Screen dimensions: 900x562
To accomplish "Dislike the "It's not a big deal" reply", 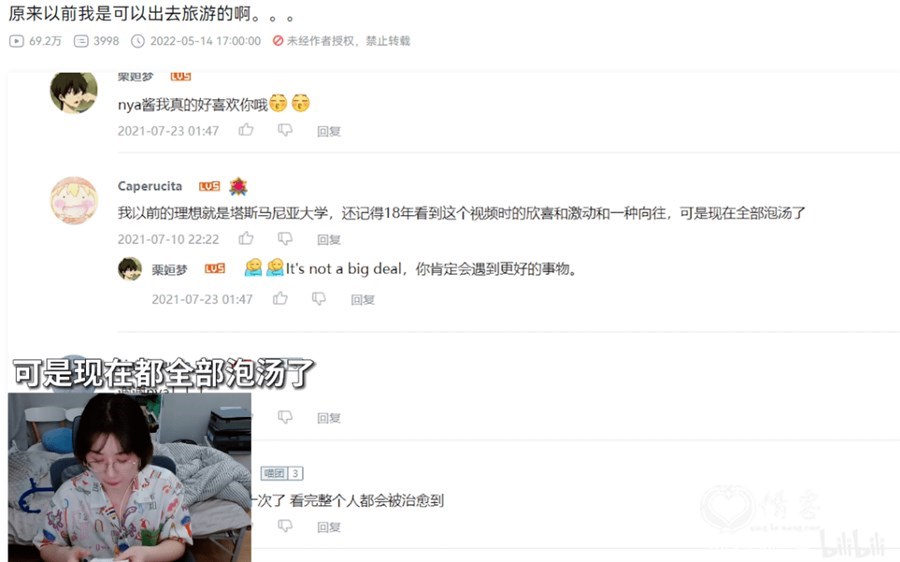I will click(319, 299).
